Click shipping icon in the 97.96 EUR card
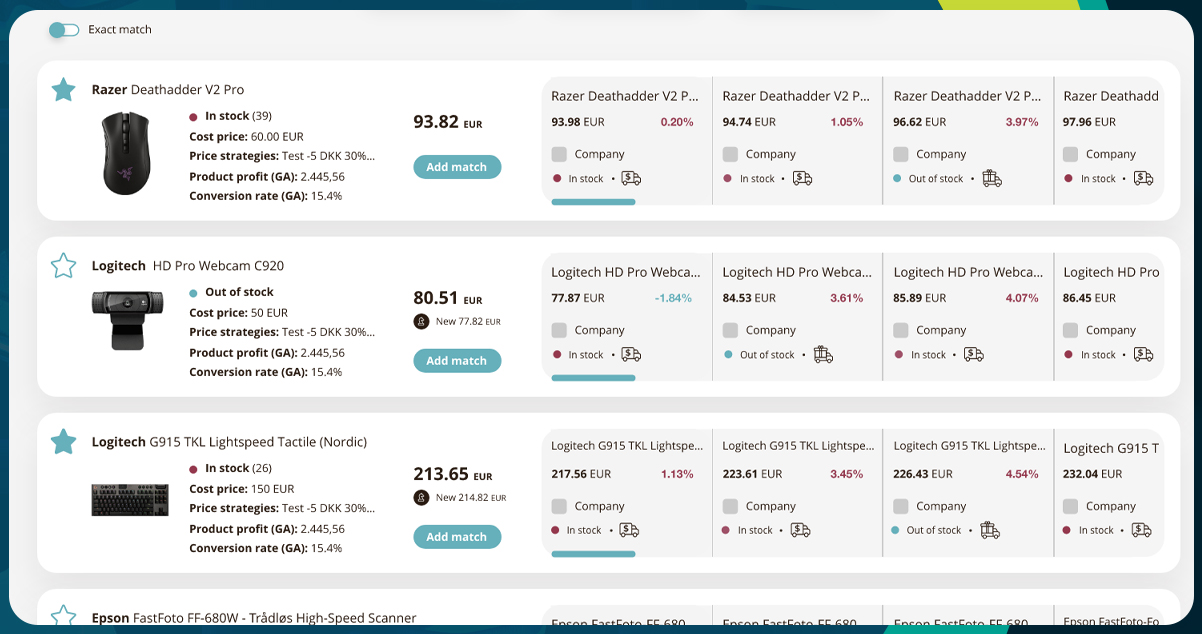 point(1143,179)
